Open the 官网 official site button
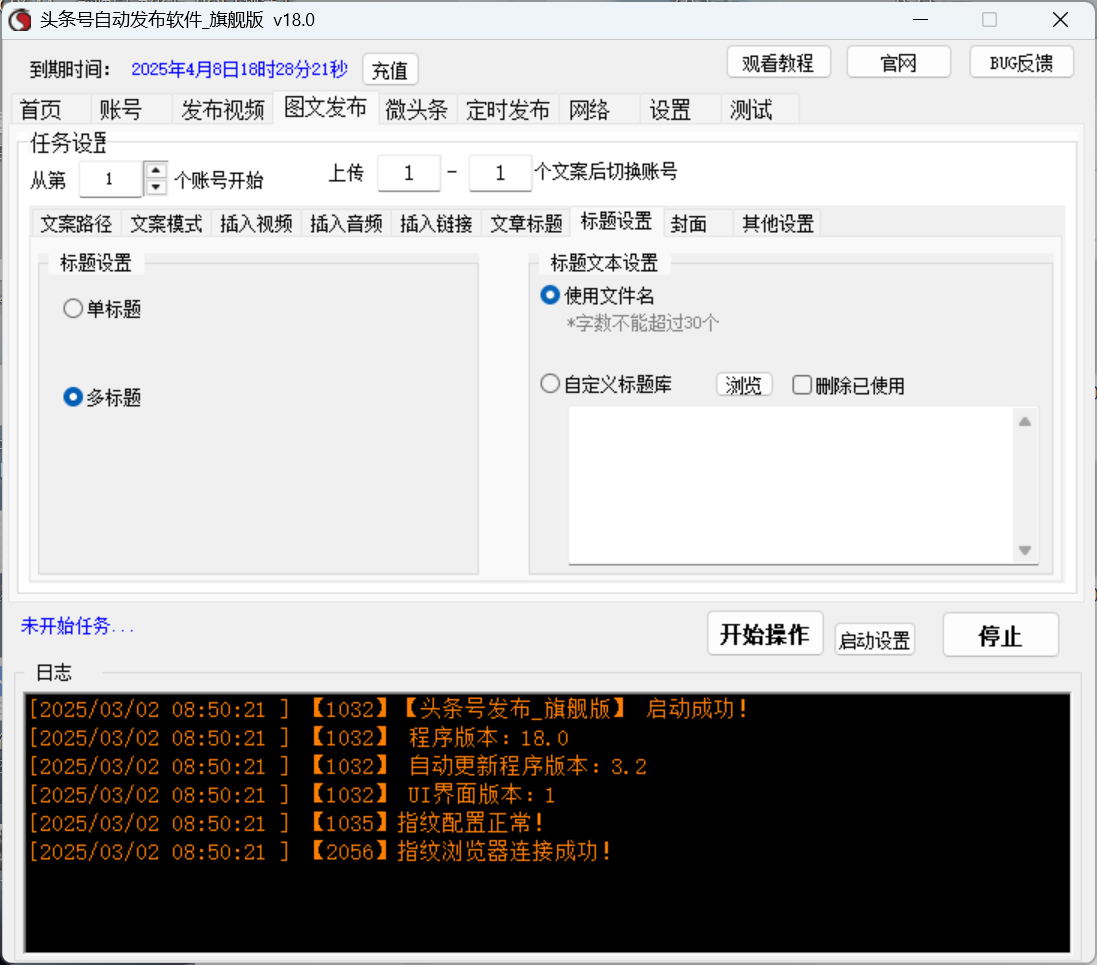This screenshot has height=965, width=1097. pos(898,63)
